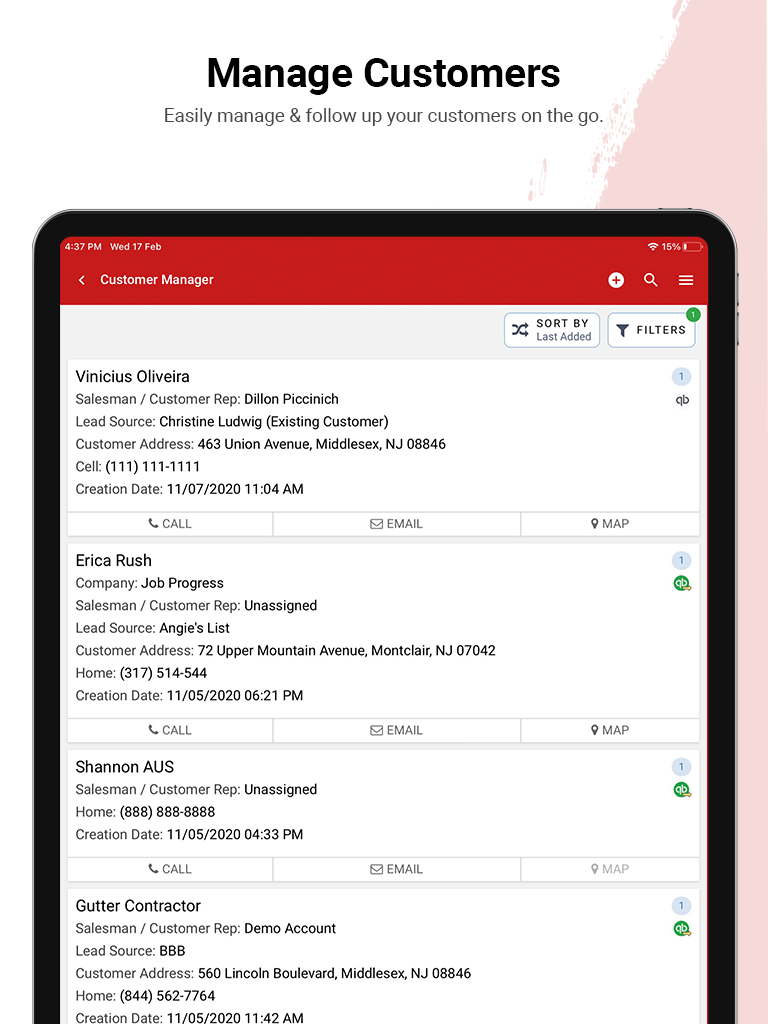
Task: Tap the Wi-Fi status icon
Action: tap(652, 247)
